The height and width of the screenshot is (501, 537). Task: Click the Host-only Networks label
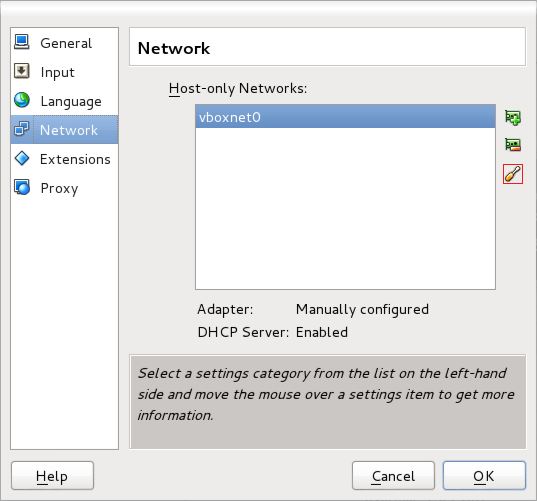click(238, 89)
